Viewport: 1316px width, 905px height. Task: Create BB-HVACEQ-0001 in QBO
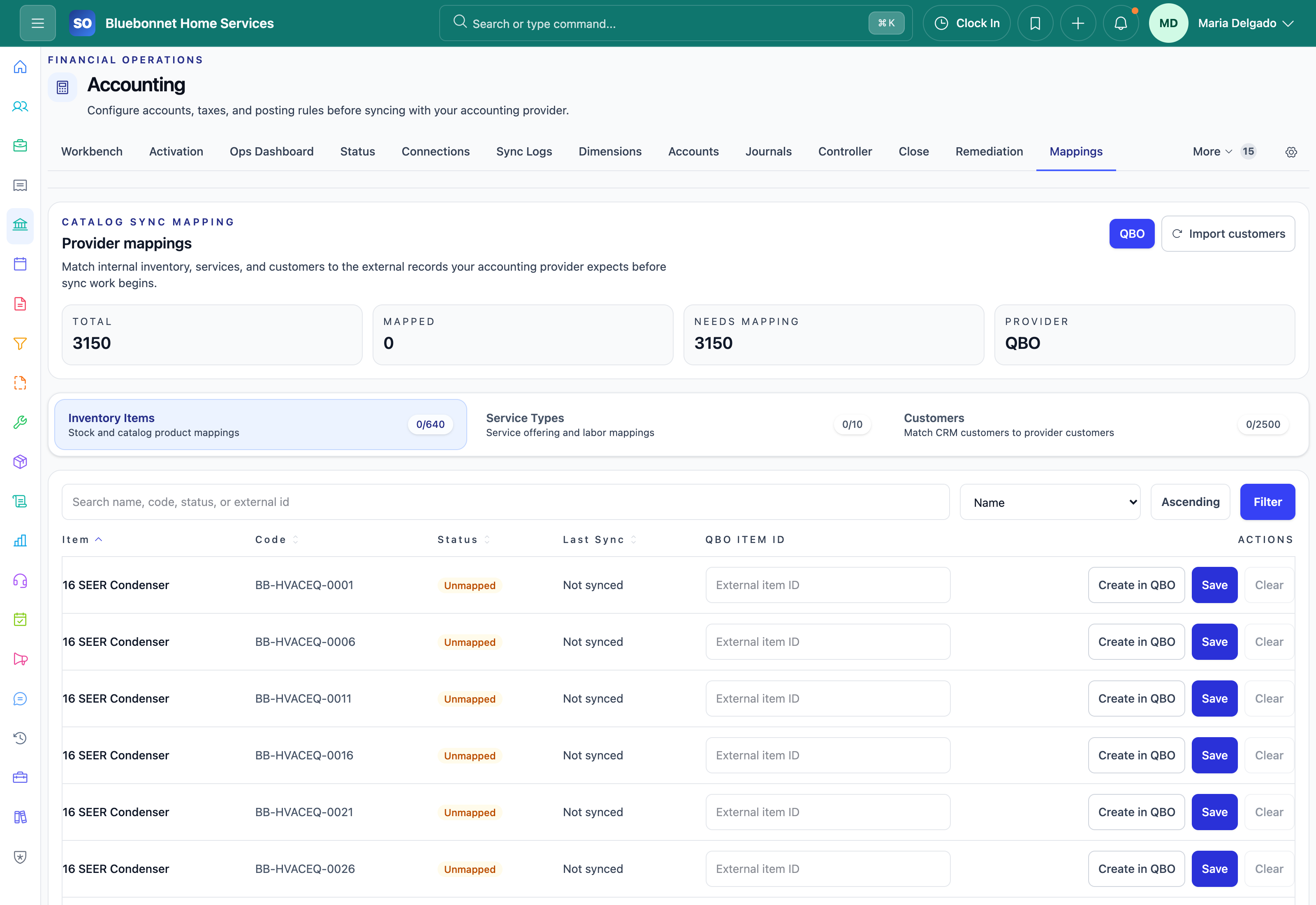pyautogui.click(x=1136, y=585)
